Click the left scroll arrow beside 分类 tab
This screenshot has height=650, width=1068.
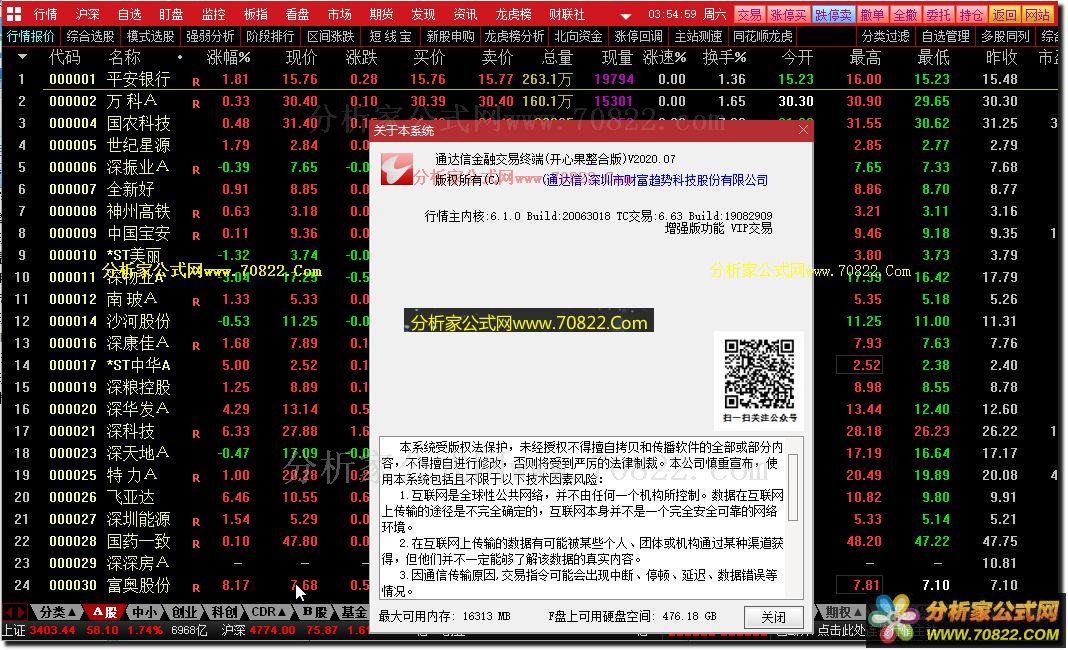coord(9,612)
